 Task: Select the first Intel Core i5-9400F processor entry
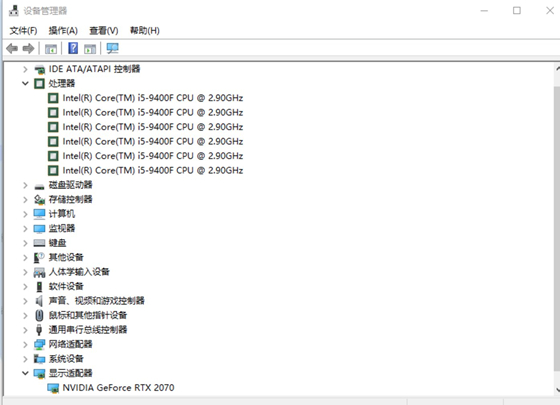coord(153,98)
